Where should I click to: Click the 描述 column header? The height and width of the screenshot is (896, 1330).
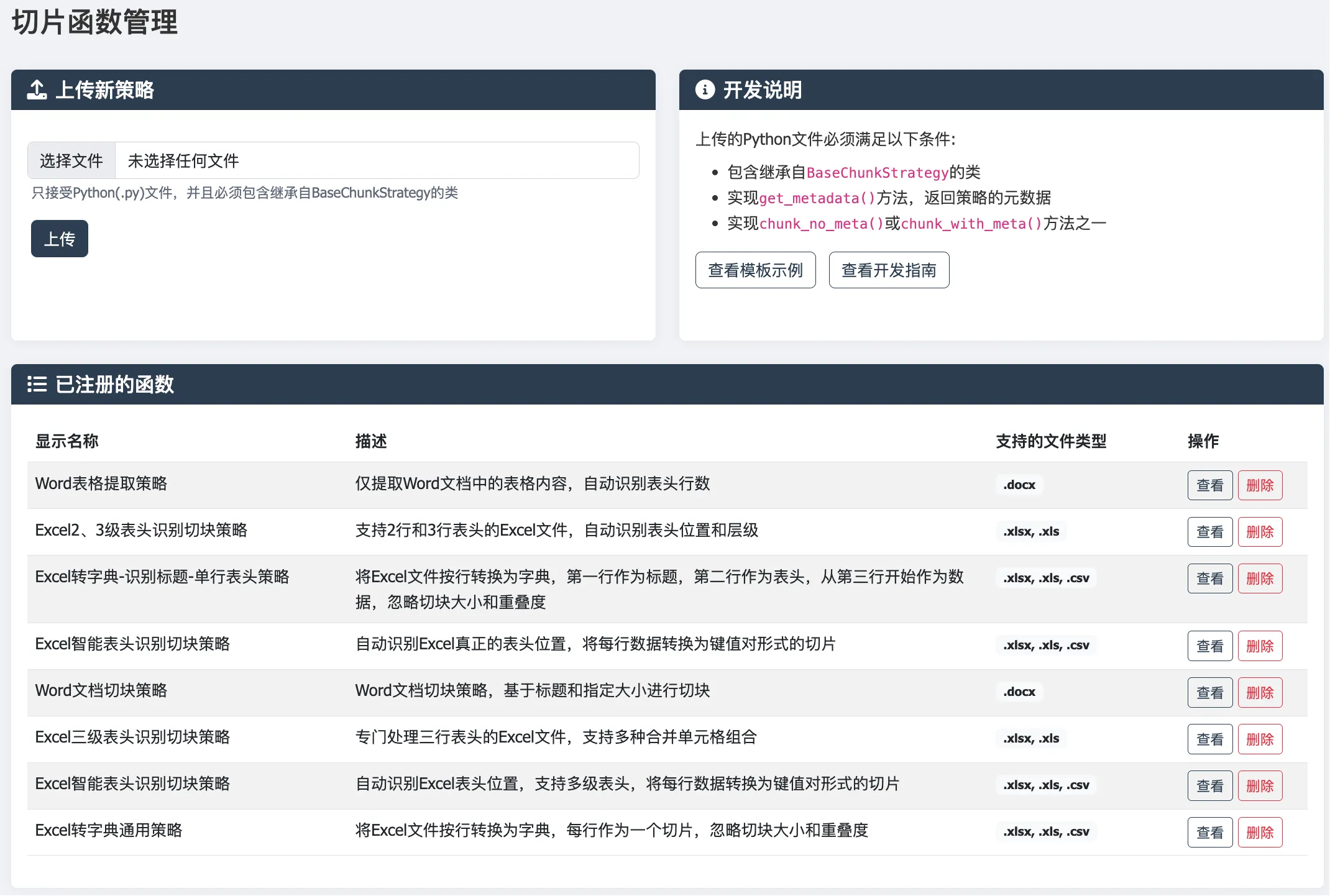pos(371,441)
